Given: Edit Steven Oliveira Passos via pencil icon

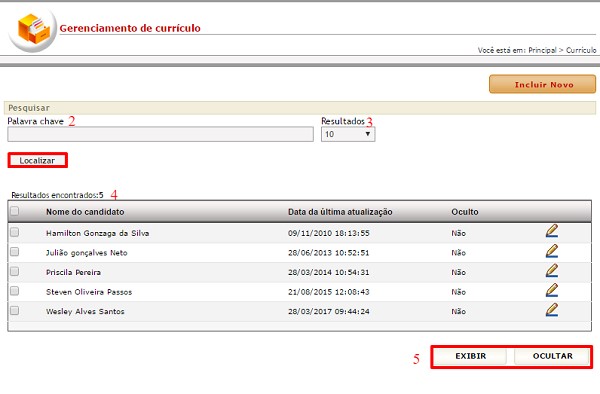Looking at the screenshot, I should 551,290.
